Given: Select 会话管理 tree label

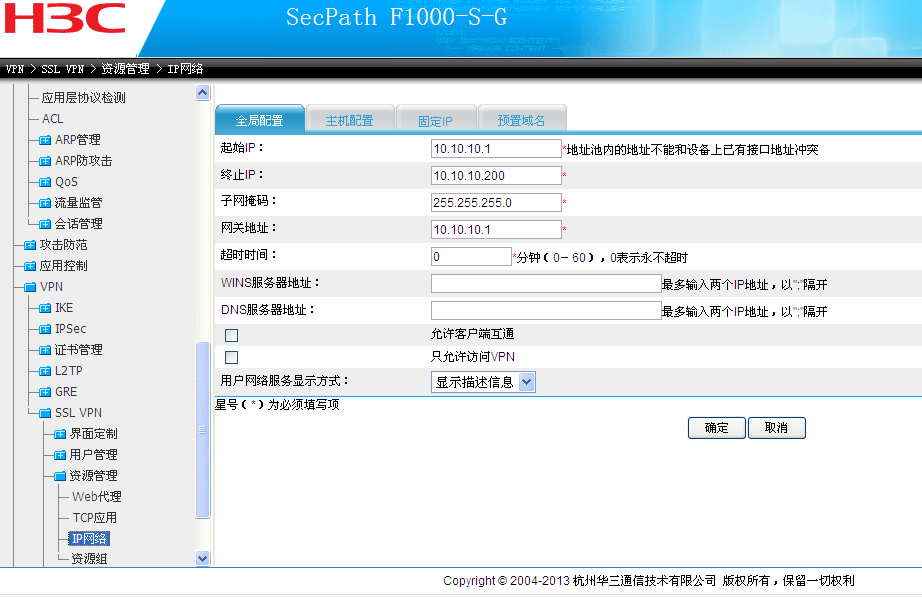Looking at the screenshot, I should 79,224.
